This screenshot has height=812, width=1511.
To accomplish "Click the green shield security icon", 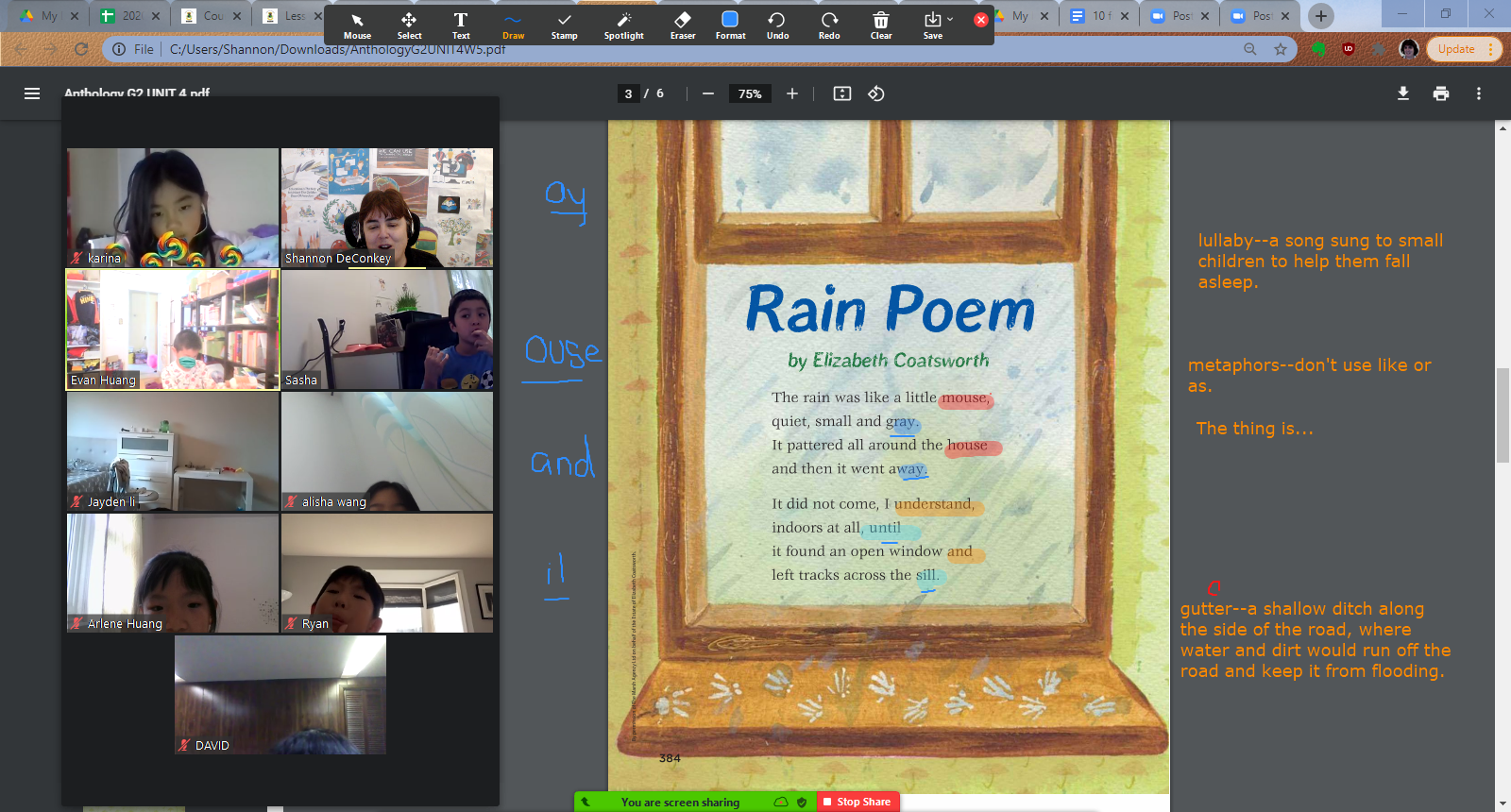I will [x=802, y=803].
